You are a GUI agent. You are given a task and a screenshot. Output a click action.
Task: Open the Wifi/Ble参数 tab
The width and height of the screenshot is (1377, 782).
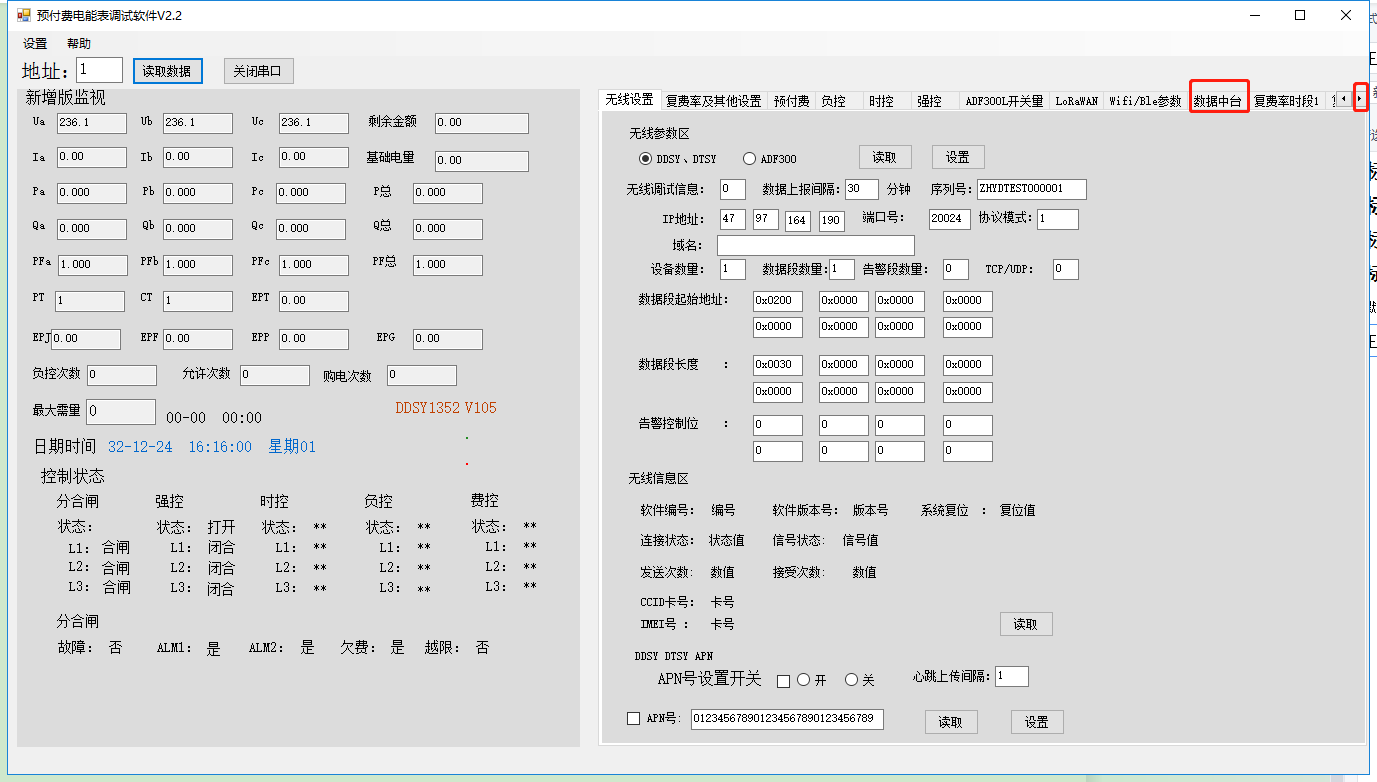click(1145, 101)
